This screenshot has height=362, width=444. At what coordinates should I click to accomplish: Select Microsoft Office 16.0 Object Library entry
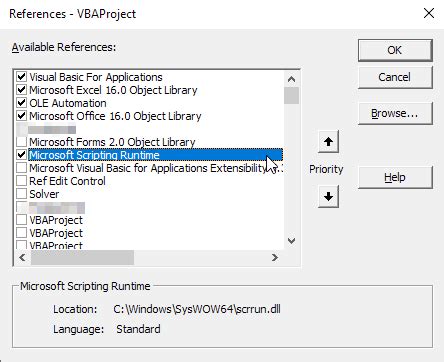[x=115, y=116]
